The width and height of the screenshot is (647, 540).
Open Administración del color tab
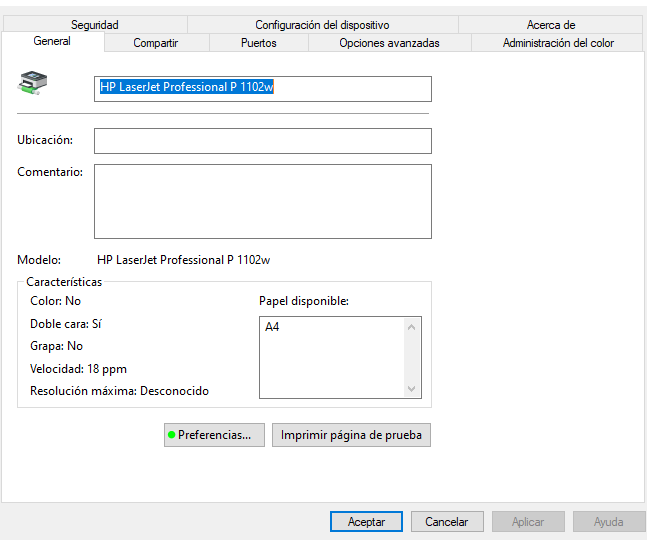558,43
